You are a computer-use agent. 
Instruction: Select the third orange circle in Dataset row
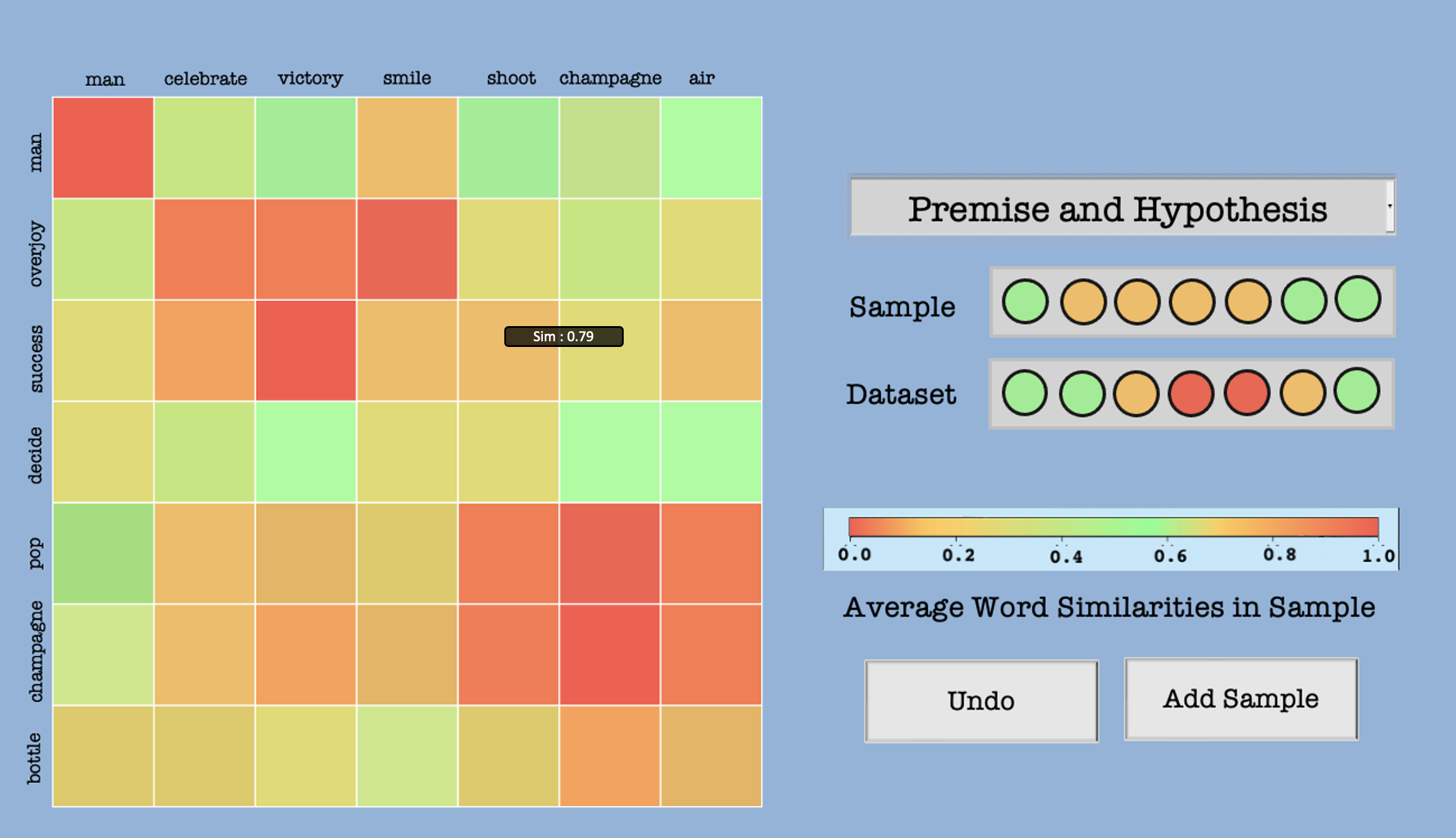[x=1136, y=393]
